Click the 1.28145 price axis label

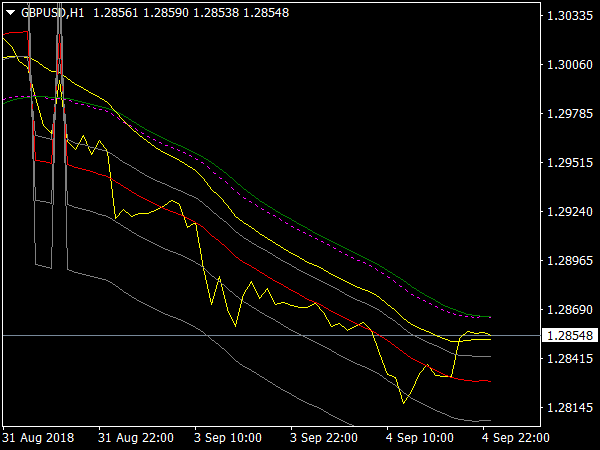(x=570, y=408)
